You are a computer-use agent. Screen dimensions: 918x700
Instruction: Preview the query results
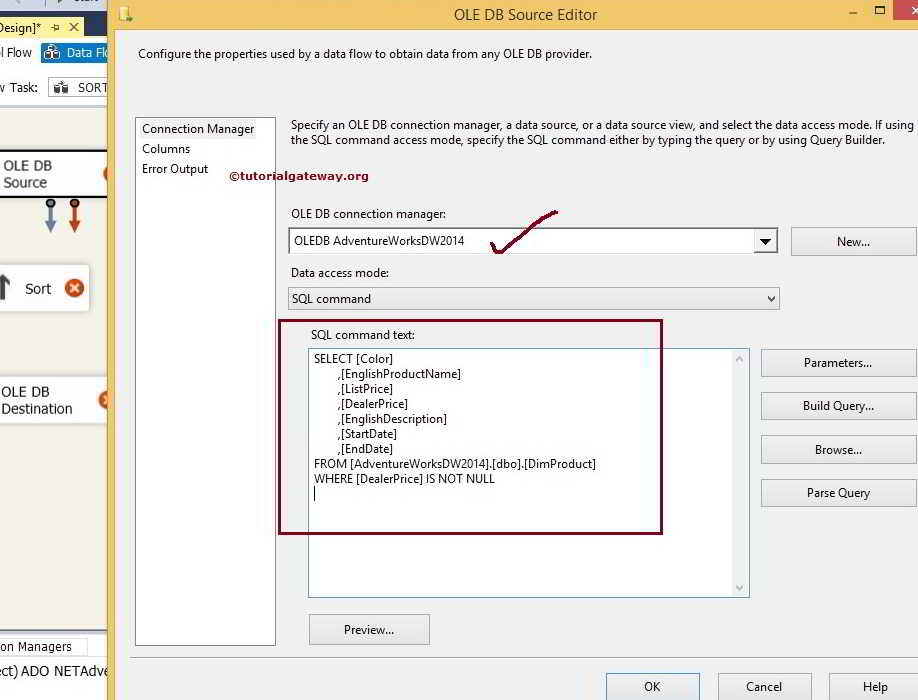click(369, 629)
